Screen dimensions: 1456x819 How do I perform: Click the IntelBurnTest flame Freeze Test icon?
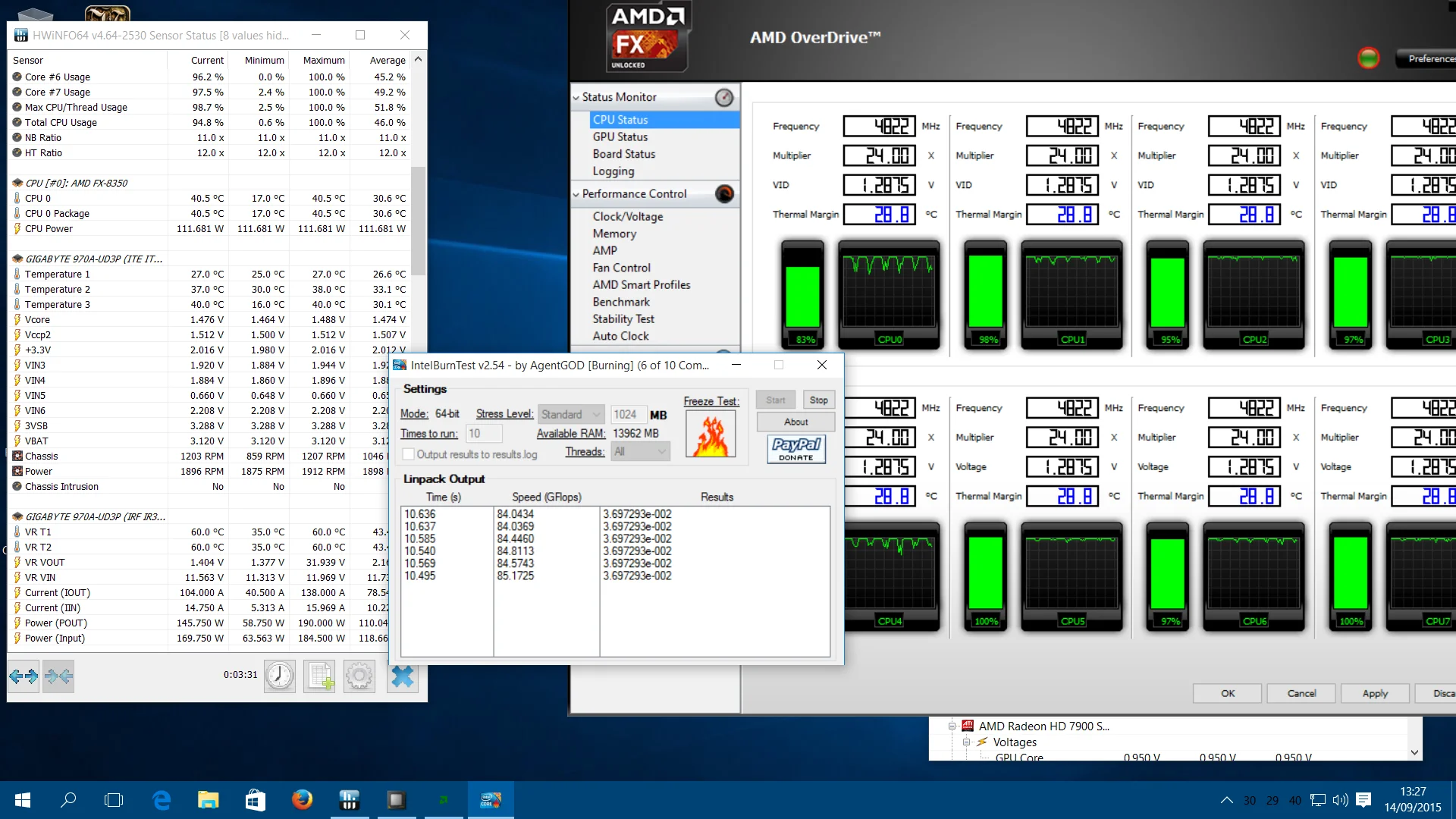(711, 435)
